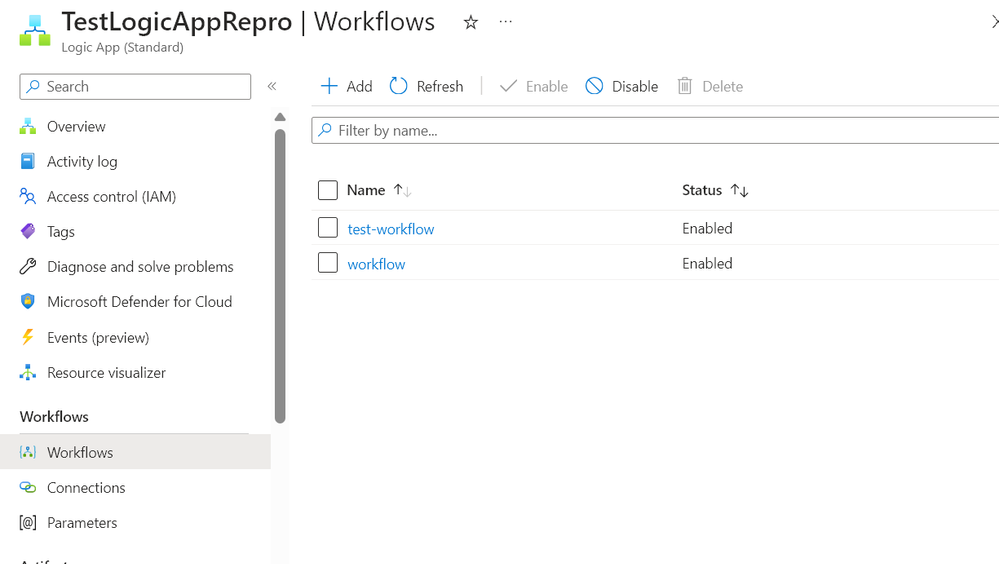Click the Resource visualizer icon
Screen dimensions: 999x564
click(27, 372)
